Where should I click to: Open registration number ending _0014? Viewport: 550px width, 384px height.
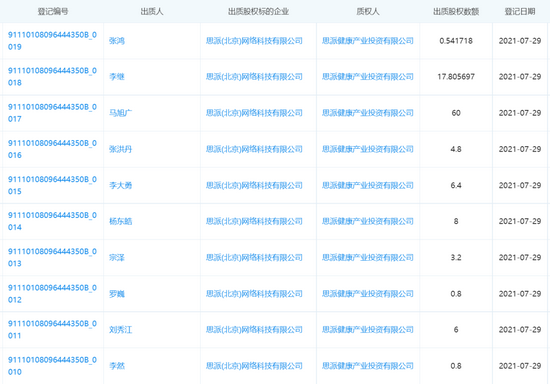click(52, 221)
